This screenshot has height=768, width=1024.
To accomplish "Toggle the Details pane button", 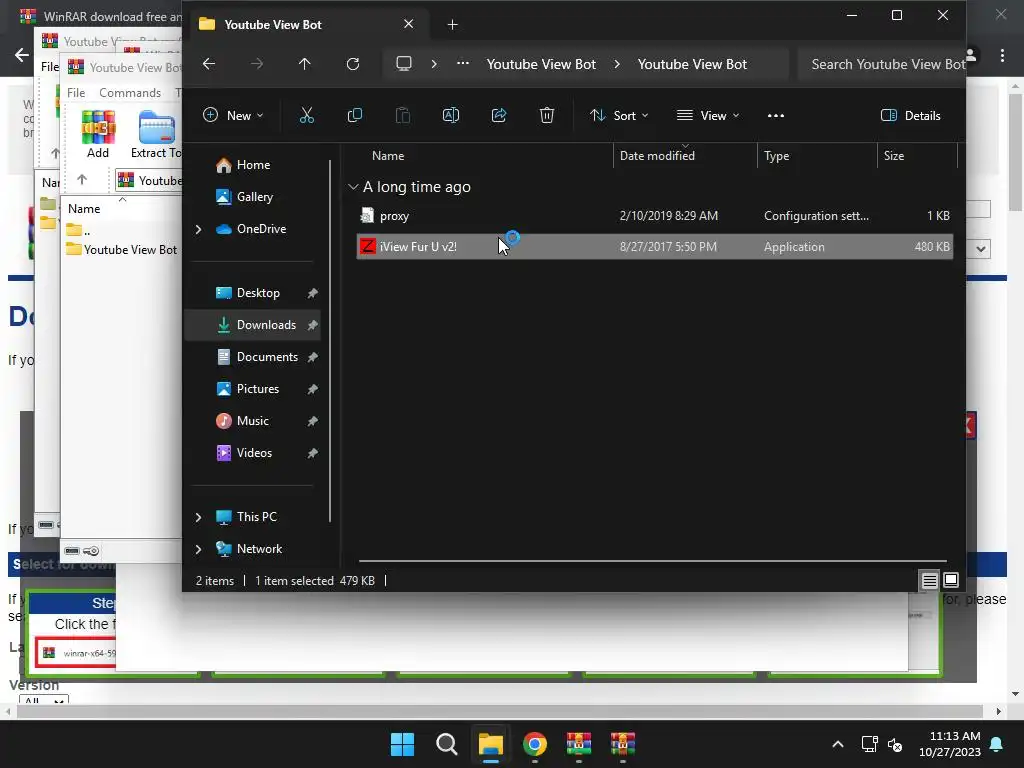I will 910,116.
